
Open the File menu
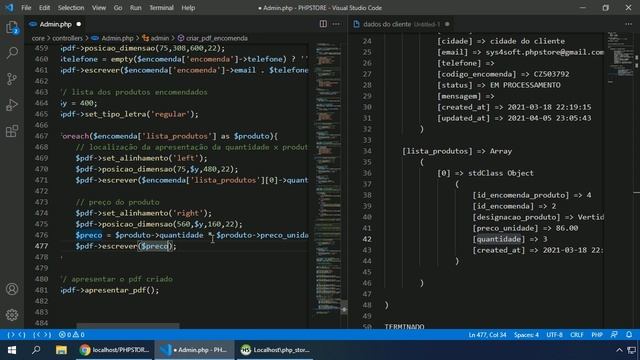click(26, 8)
